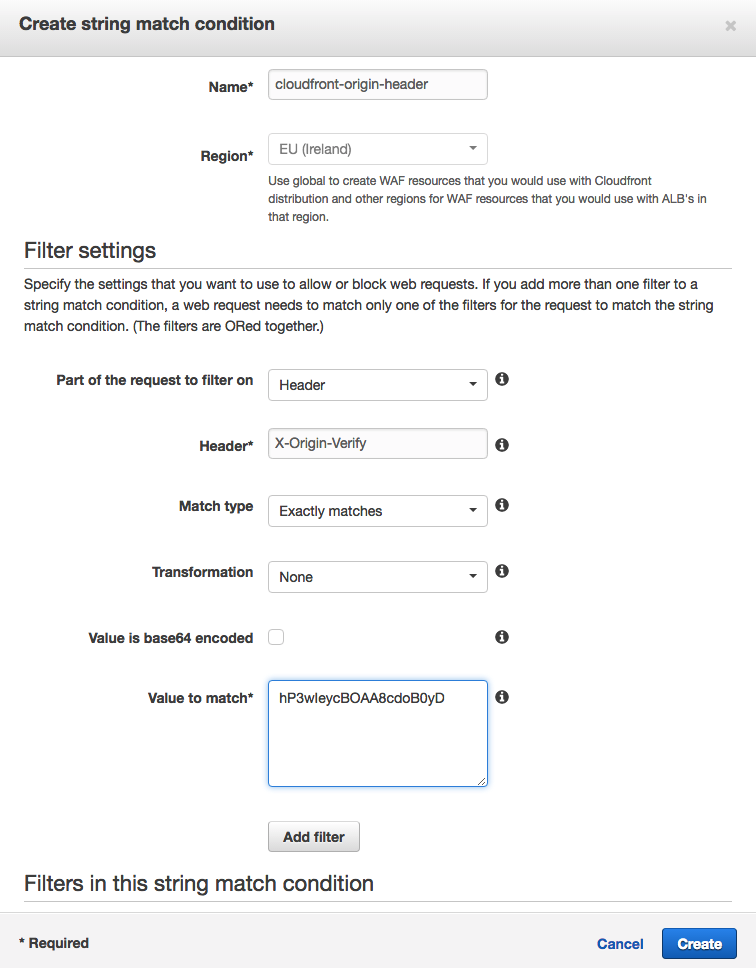Show info for base64 encoded option

coord(502,636)
